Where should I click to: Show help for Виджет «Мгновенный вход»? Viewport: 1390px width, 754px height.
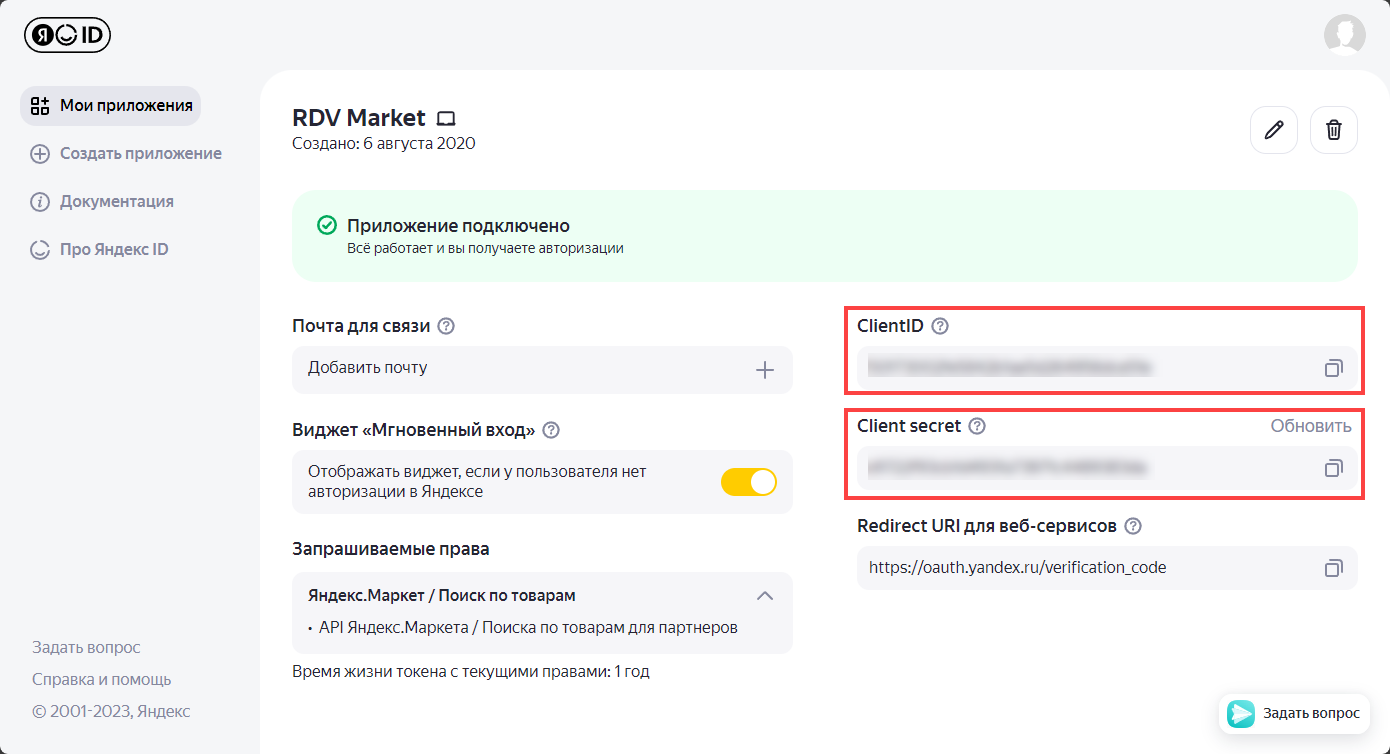pos(550,430)
